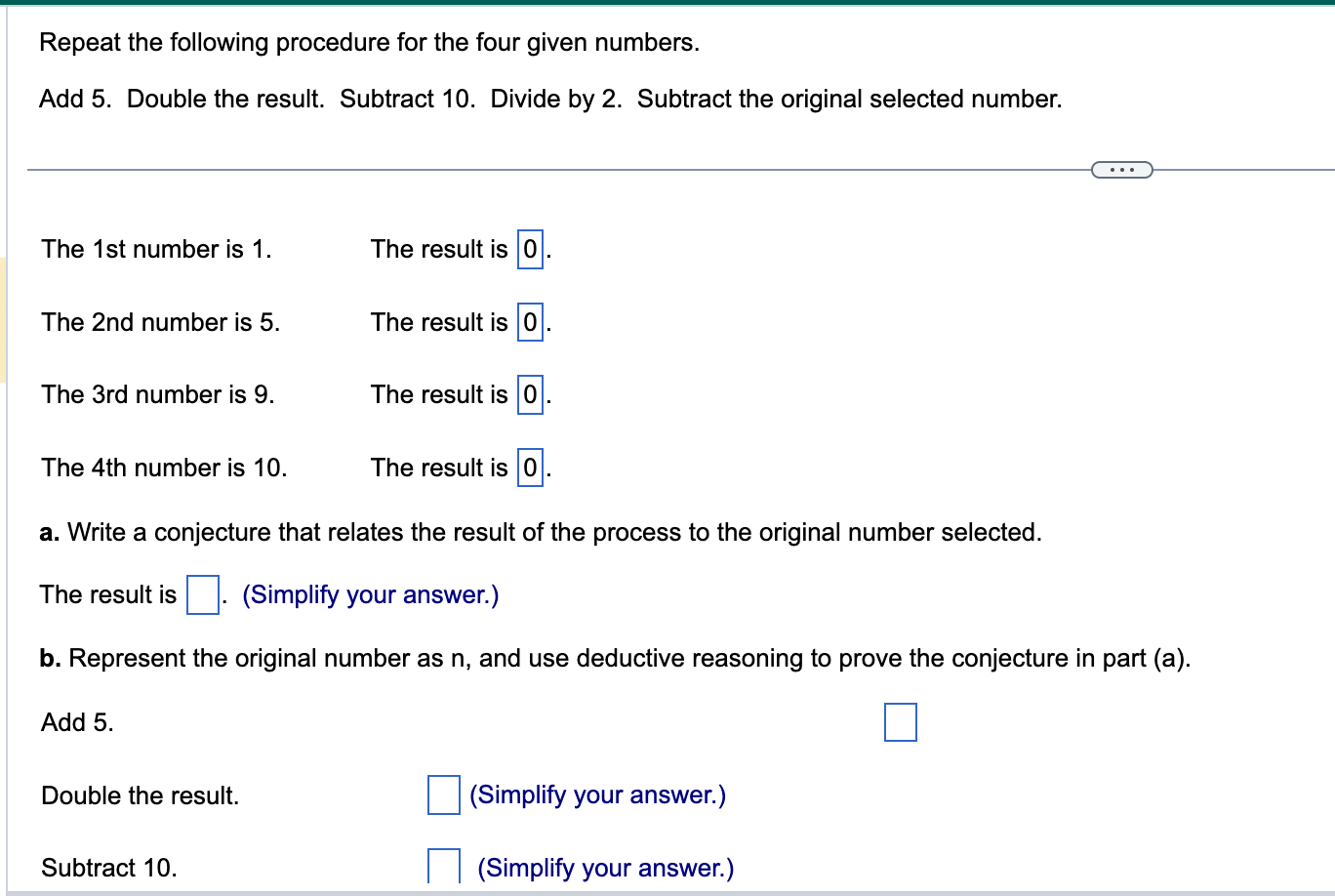Click "The 1st number is 1." label

pos(156,250)
